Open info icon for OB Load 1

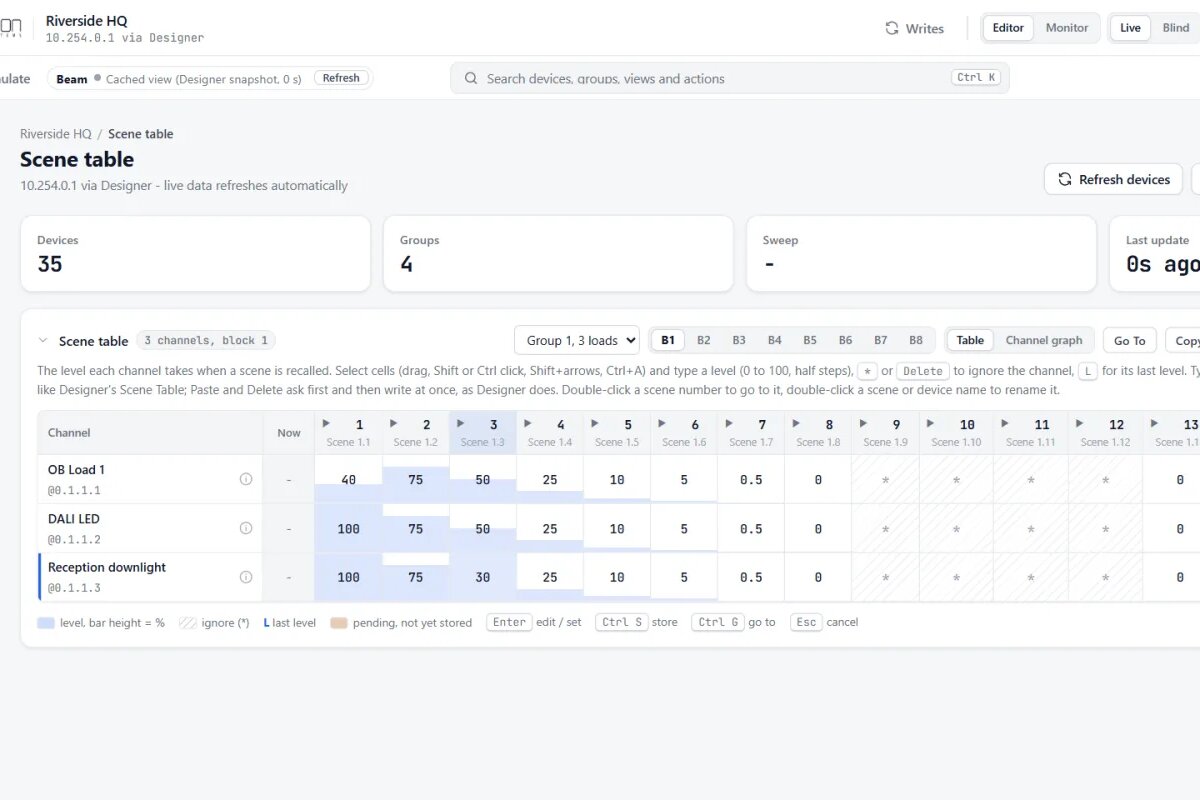(x=246, y=479)
